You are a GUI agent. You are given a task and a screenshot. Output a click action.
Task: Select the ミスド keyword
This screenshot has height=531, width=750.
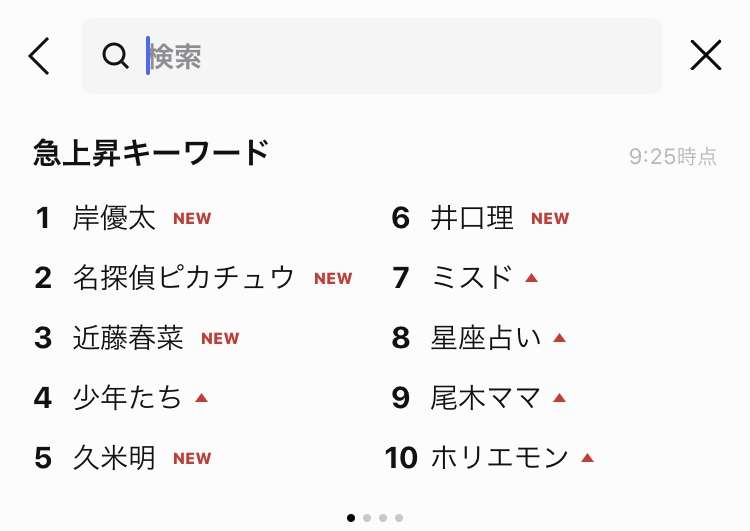tap(472, 278)
